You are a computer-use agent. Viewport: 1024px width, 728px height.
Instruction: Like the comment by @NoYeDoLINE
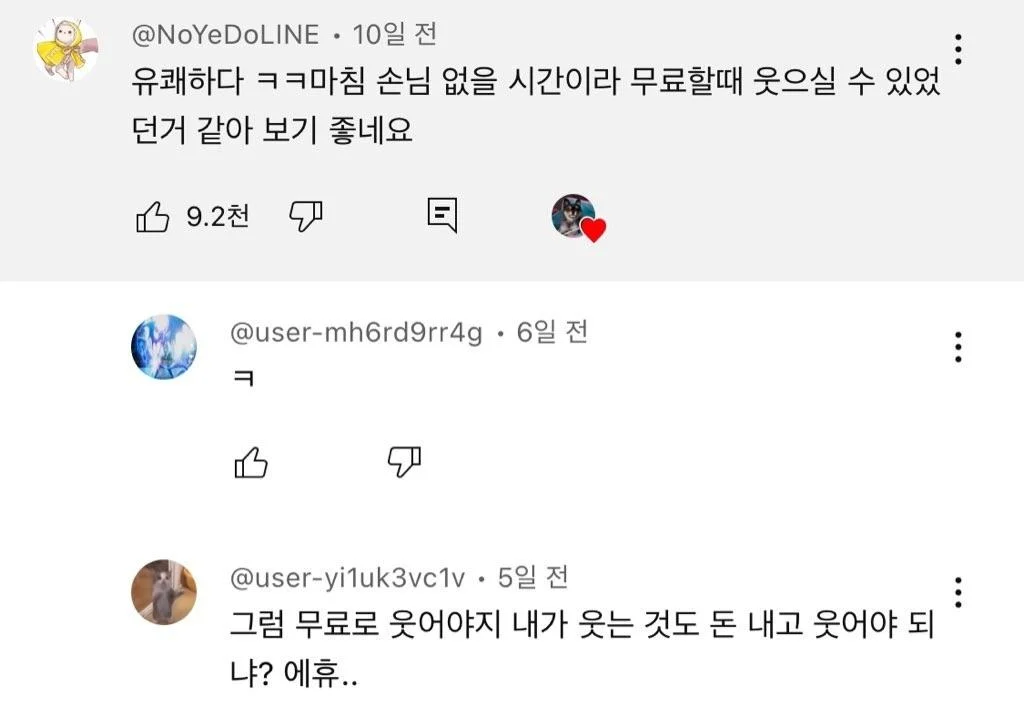pos(152,216)
